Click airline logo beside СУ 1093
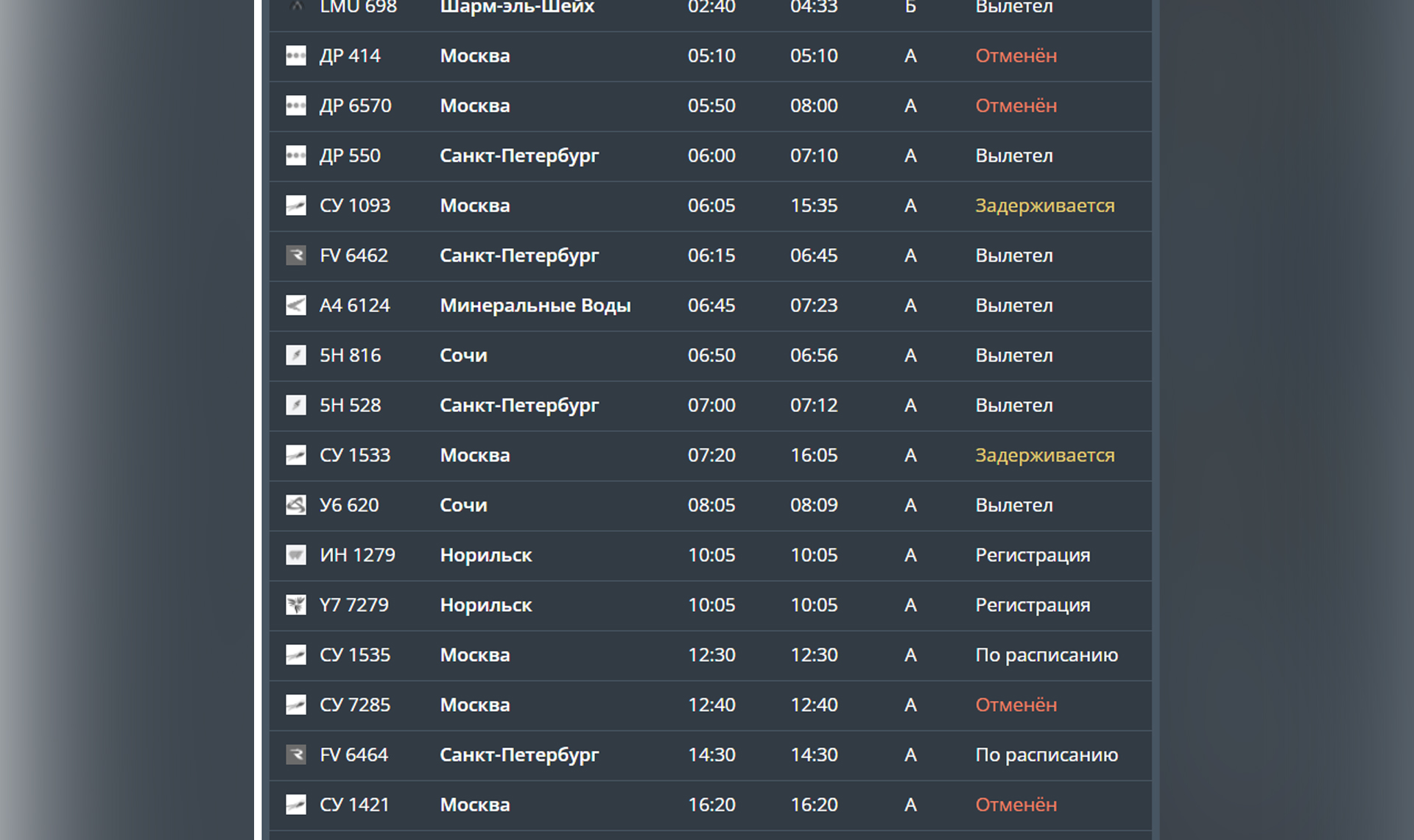 point(295,205)
